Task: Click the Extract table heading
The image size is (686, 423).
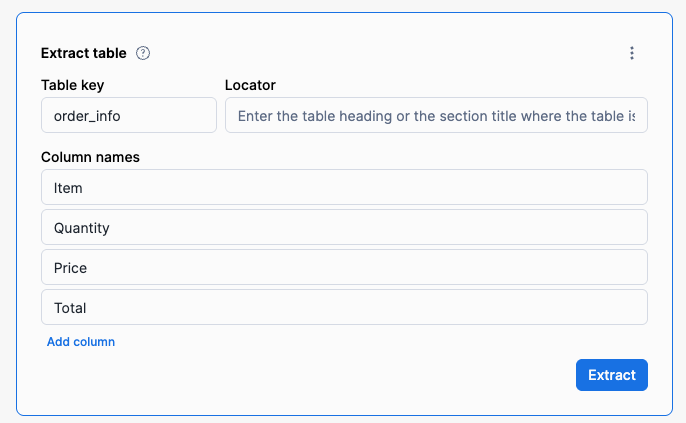Action: pos(83,54)
